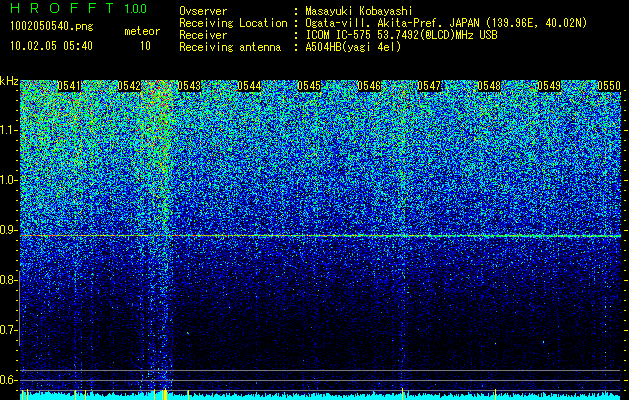
Task: Click the observer name Masayuki Kobayashi
Action: pyautogui.click(x=359, y=11)
